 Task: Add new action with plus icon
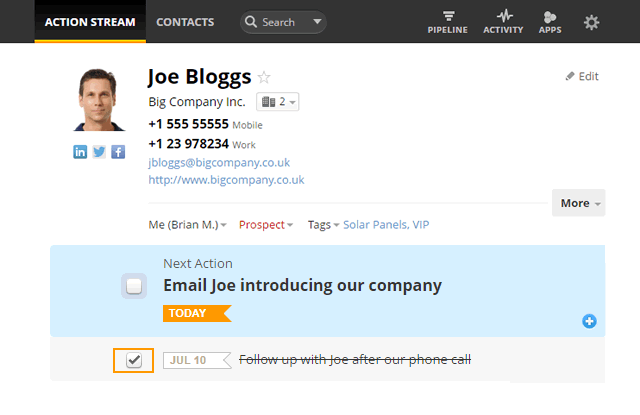[589, 321]
